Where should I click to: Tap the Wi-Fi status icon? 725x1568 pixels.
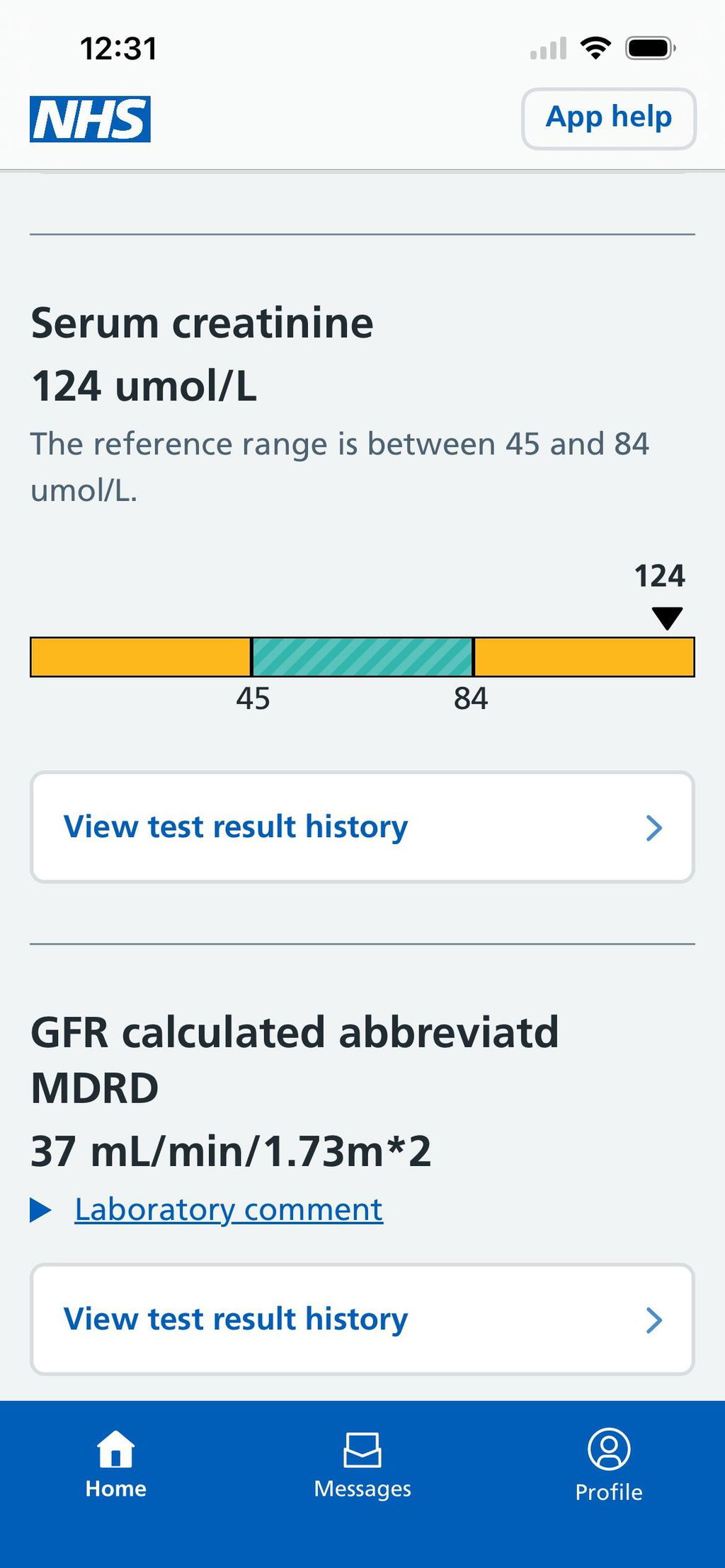click(x=595, y=48)
